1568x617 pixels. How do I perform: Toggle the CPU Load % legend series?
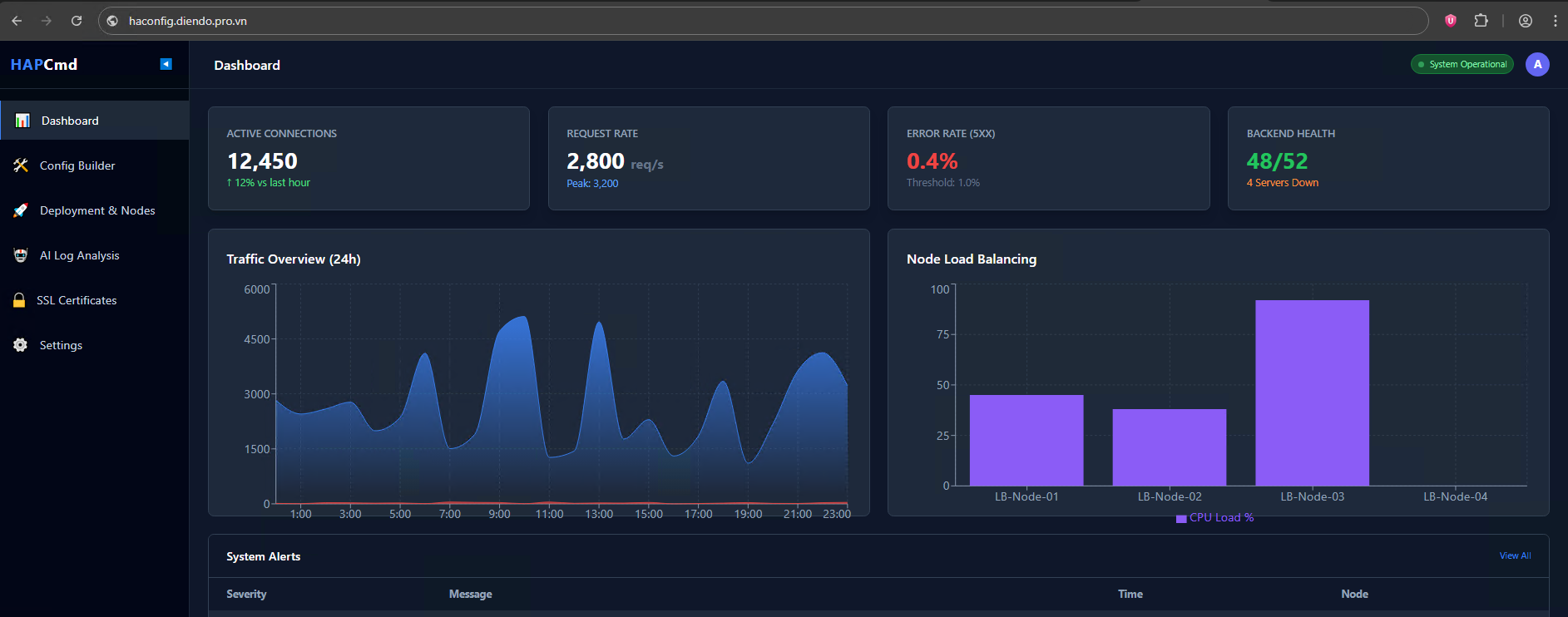[1214, 518]
